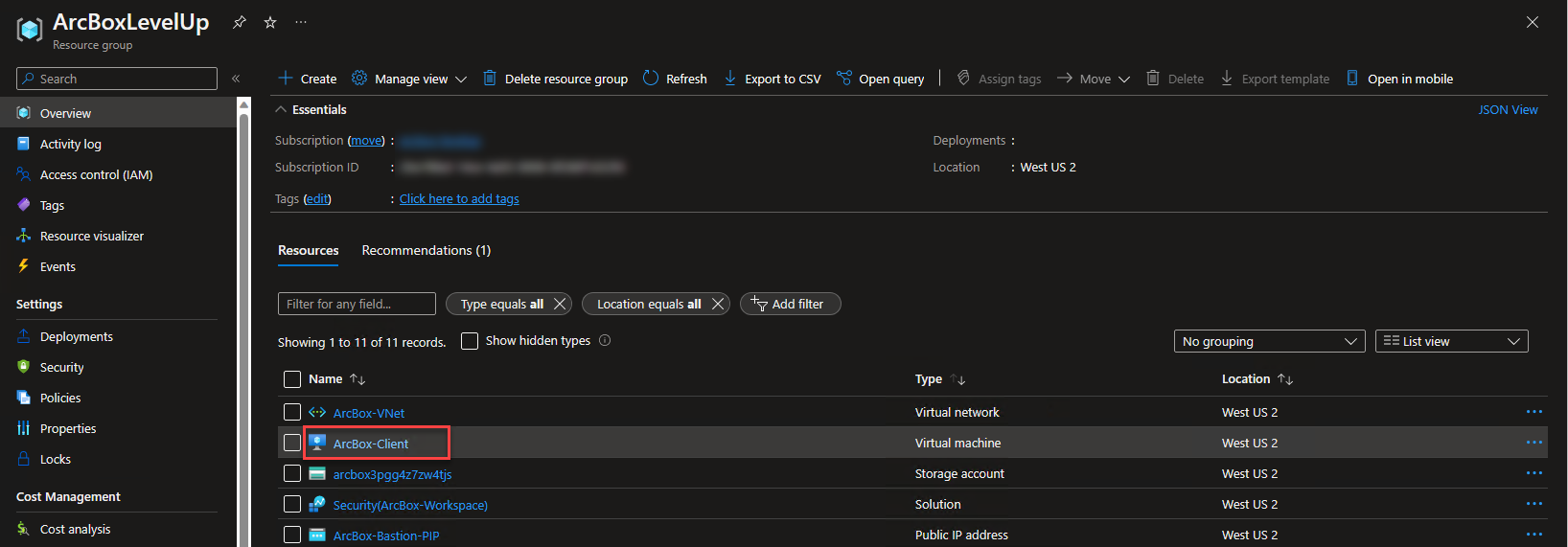Toggle Show hidden types checkbox

point(470,341)
